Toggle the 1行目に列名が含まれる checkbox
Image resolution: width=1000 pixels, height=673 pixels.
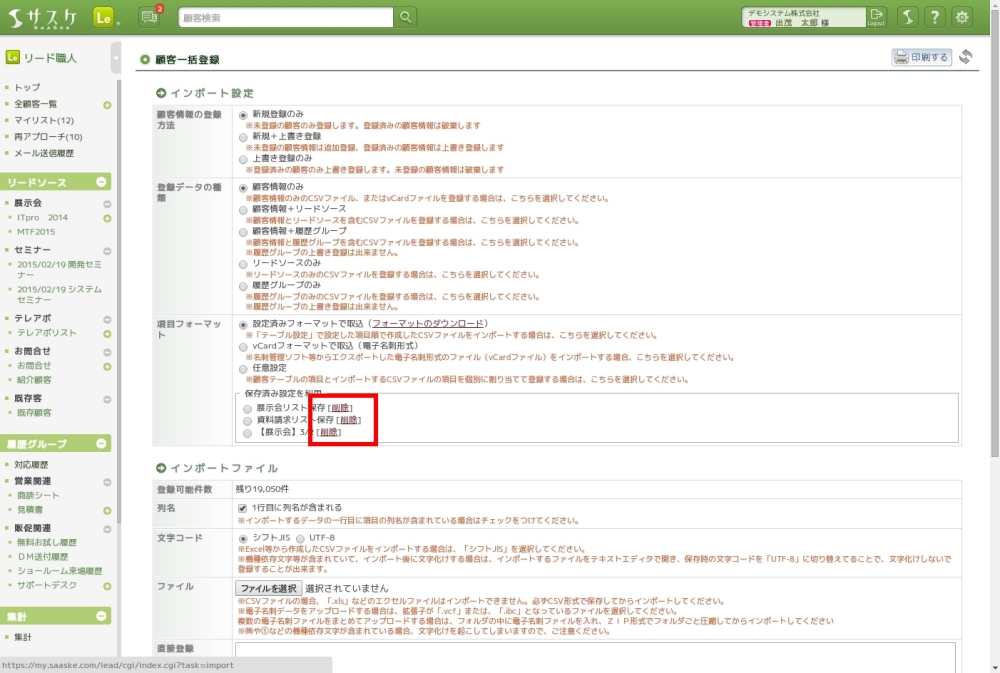(243, 508)
